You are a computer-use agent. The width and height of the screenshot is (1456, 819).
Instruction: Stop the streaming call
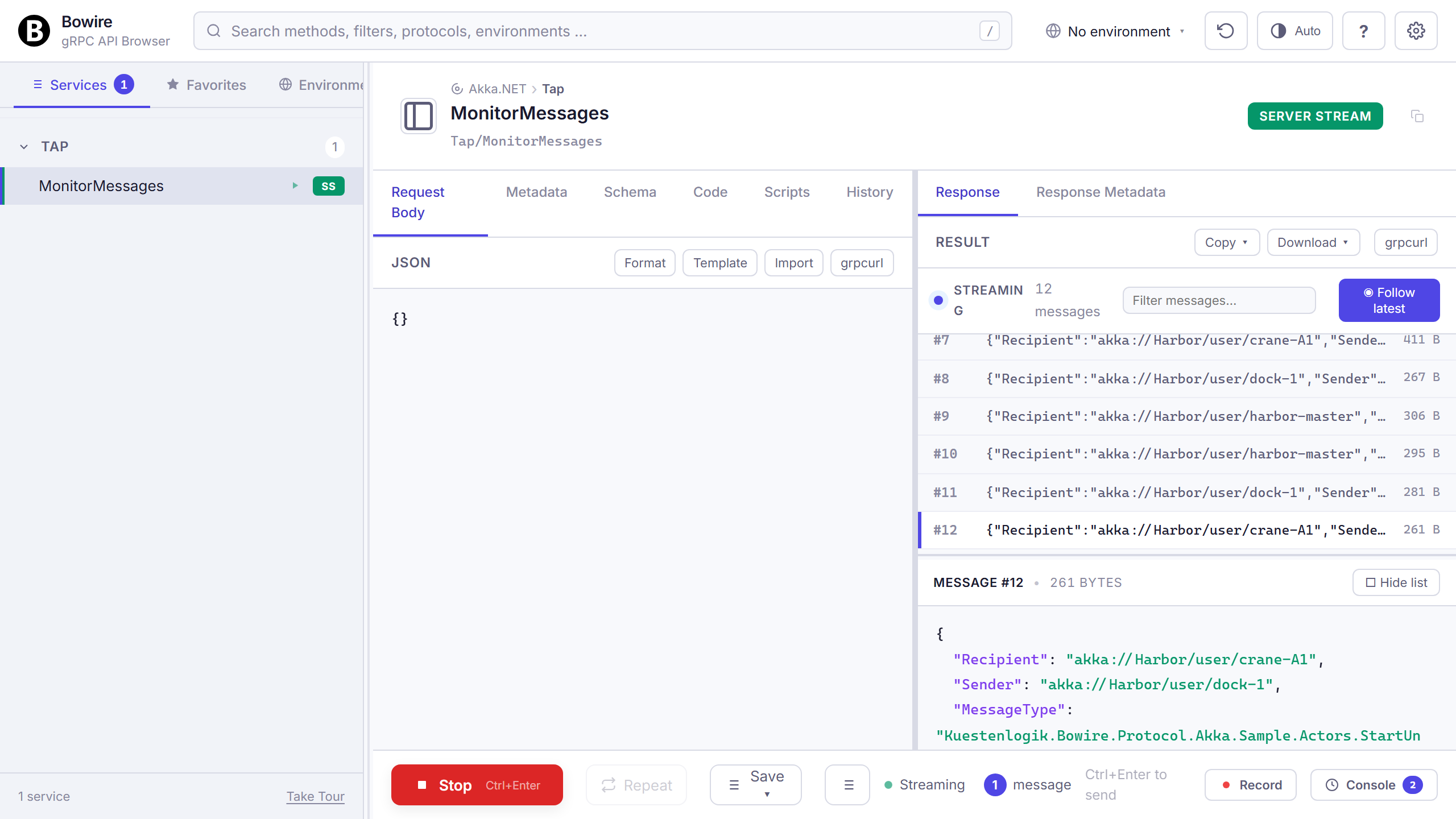point(477,785)
